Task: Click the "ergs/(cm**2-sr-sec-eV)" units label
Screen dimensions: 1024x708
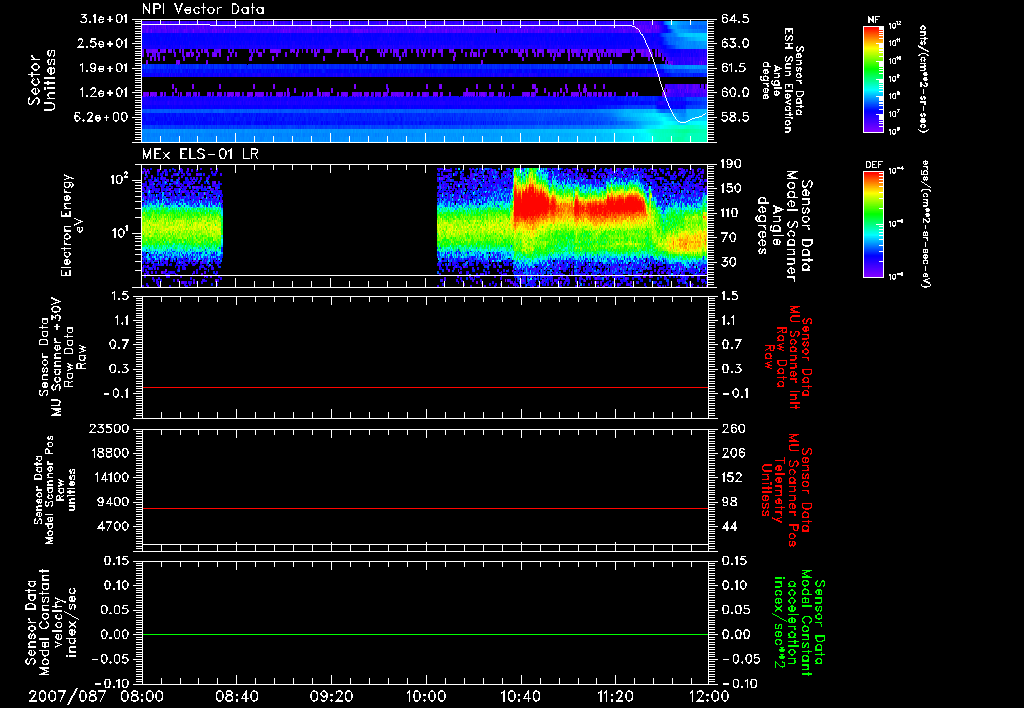Action: (x=925, y=223)
